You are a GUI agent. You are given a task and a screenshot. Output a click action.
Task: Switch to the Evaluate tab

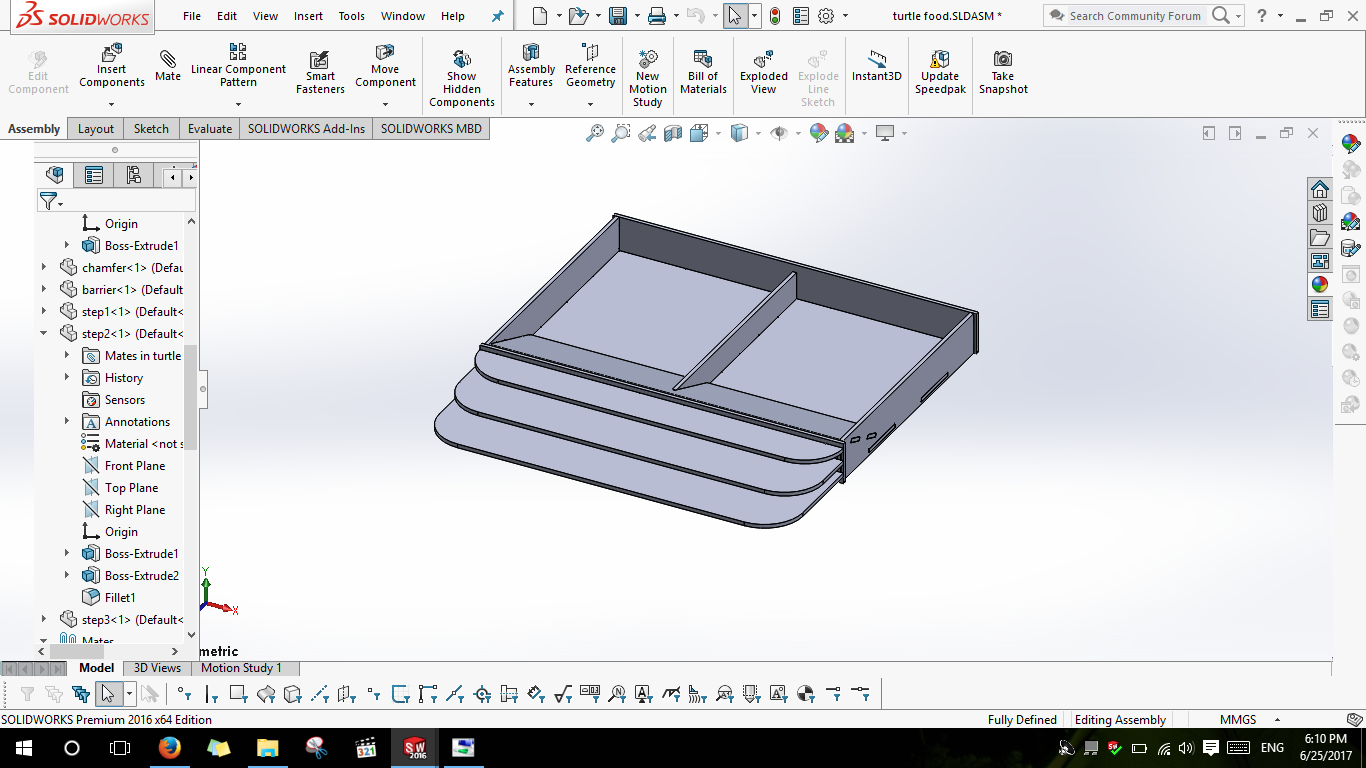[210, 129]
